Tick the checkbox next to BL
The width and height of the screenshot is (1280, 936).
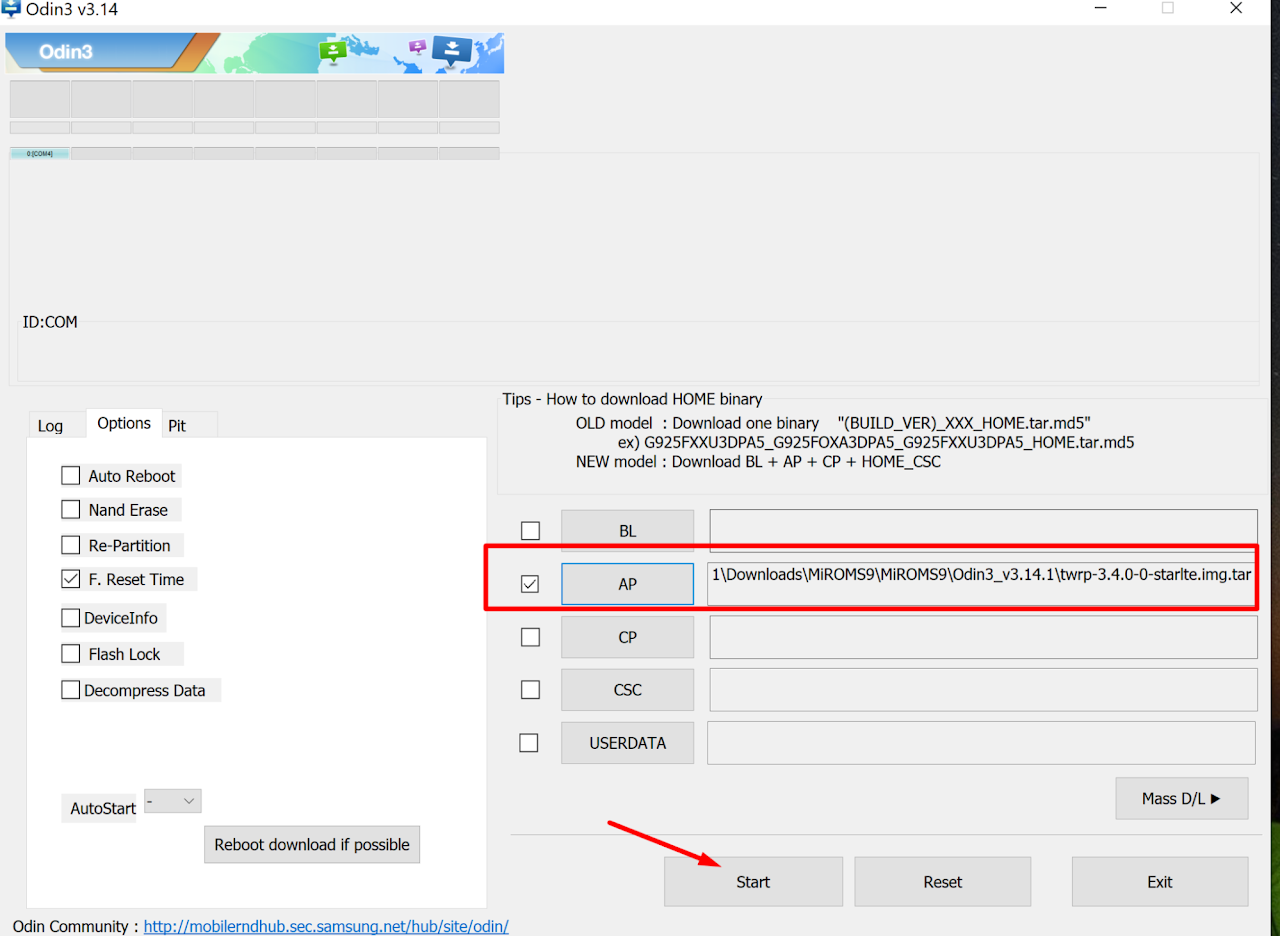coord(530,531)
